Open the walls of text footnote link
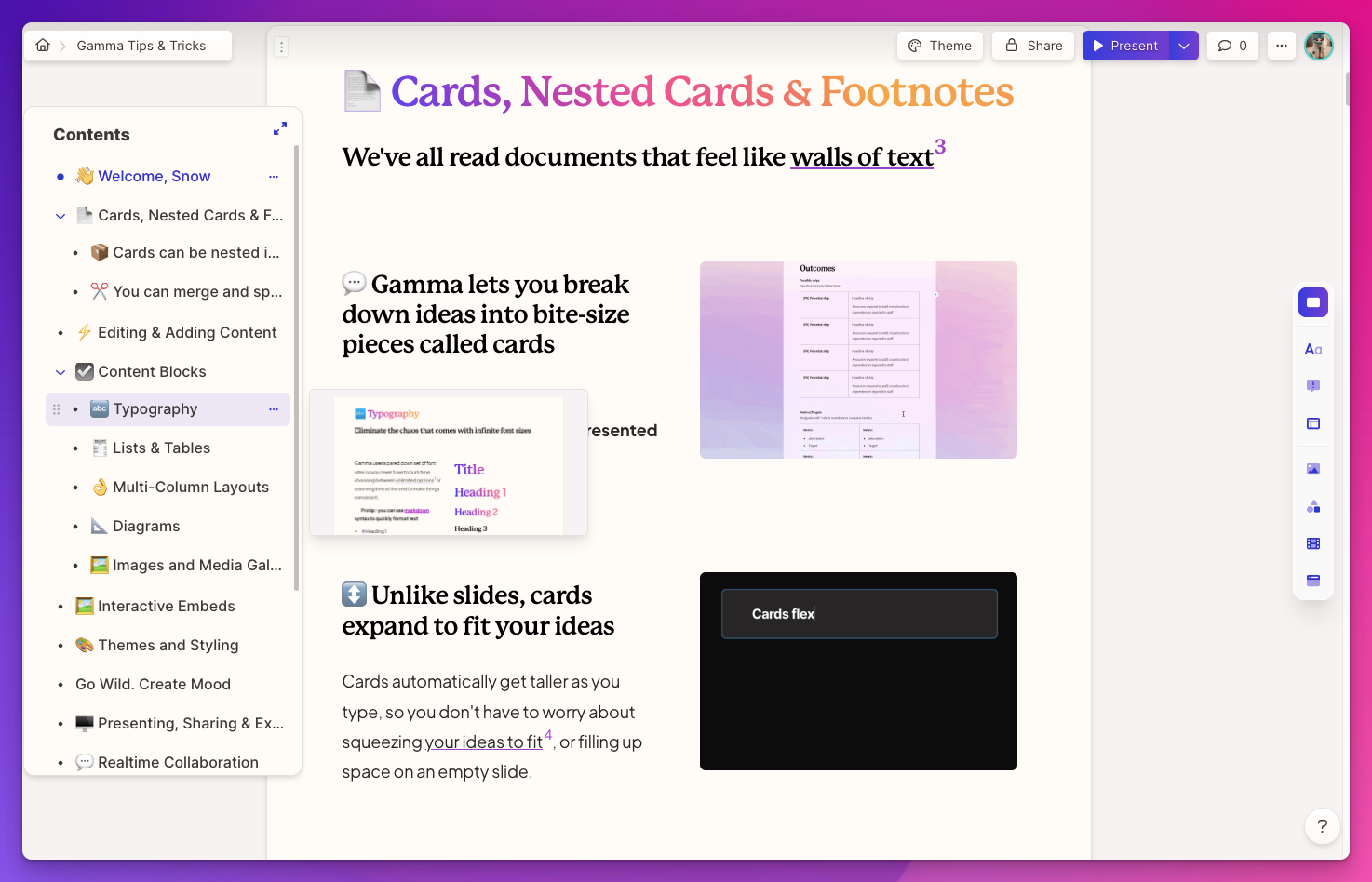 point(862,157)
